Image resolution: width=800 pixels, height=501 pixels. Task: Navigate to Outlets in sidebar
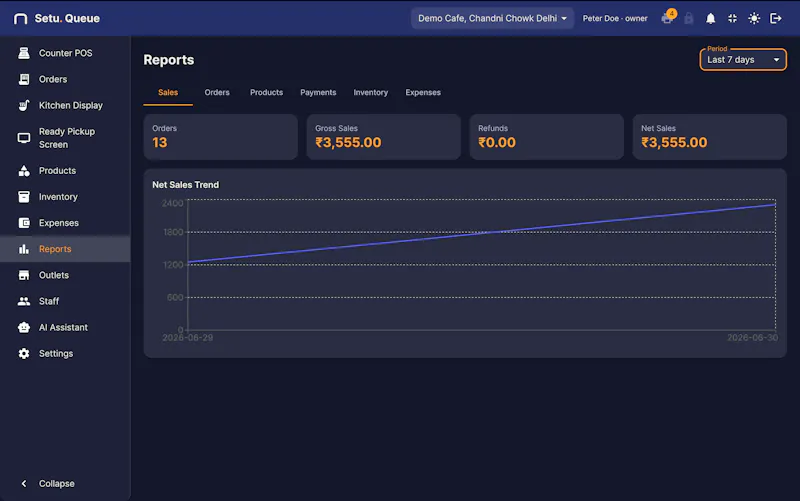coord(54,275)
